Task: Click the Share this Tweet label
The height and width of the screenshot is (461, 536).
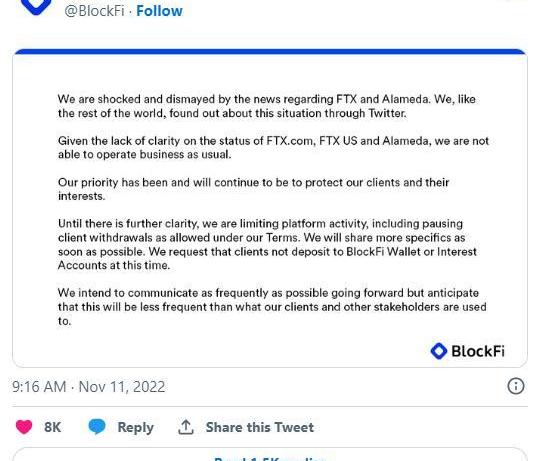Action: click(x=260, y=427)
